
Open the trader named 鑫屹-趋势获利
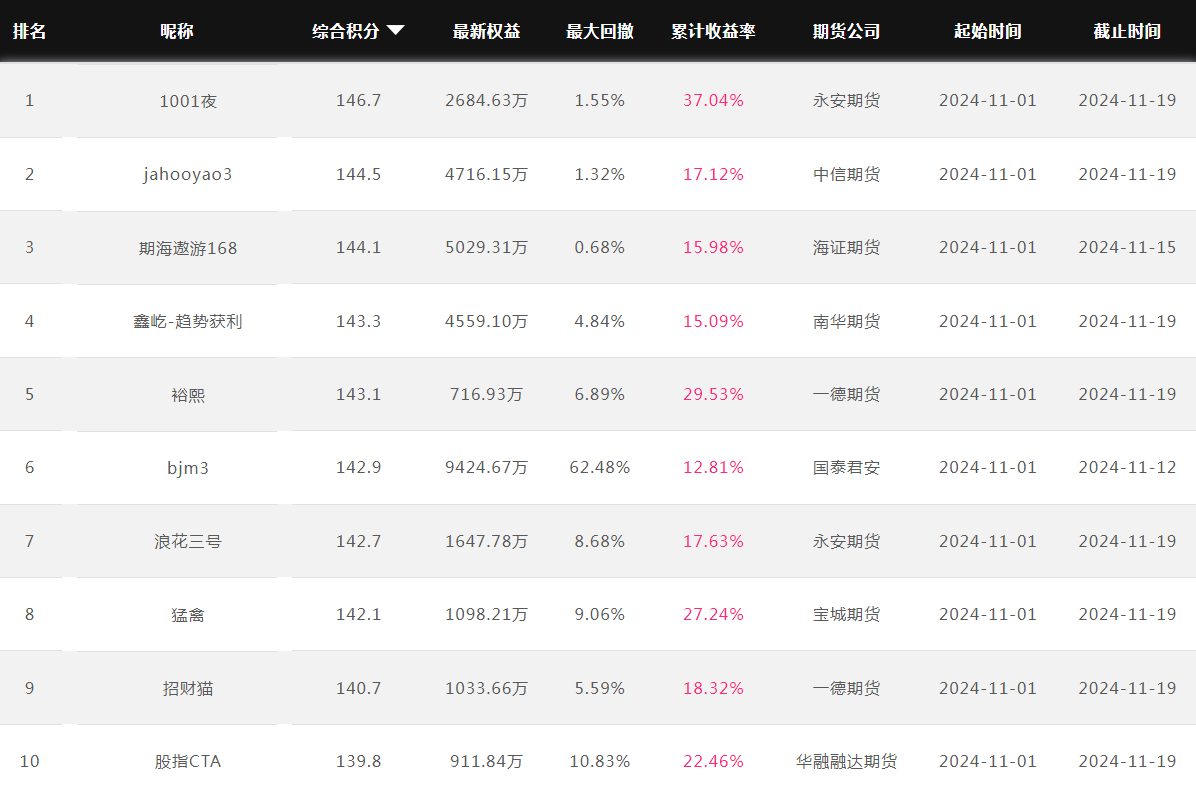click(188, 321)
